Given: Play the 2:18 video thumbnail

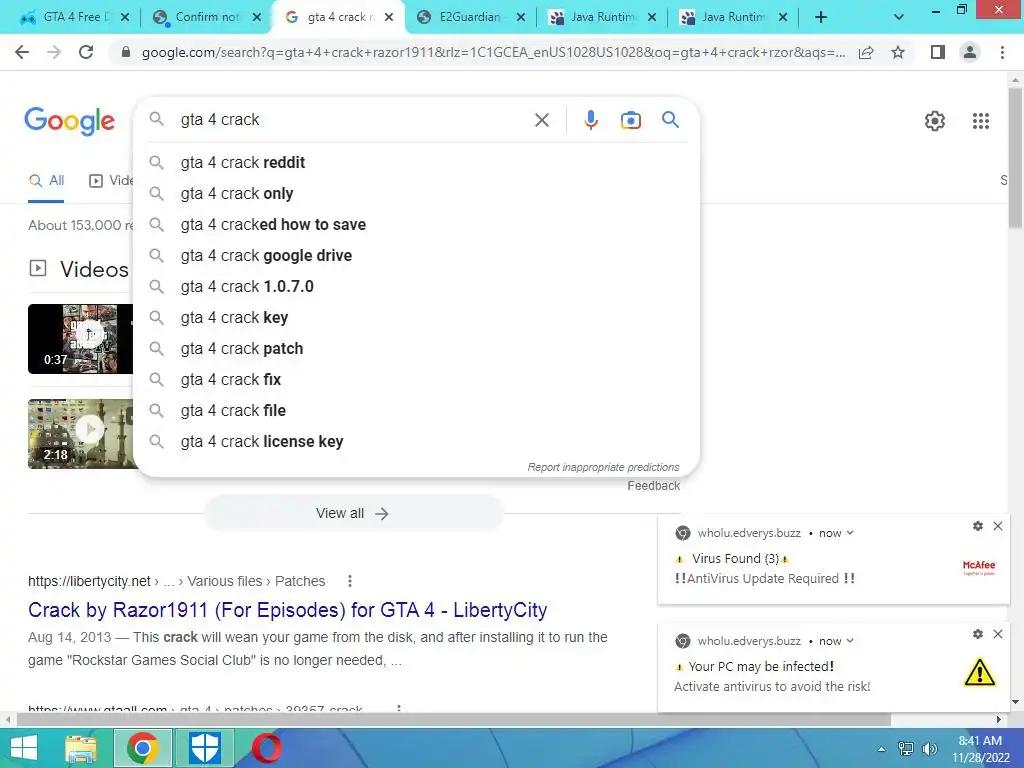Looking at the screenshot, I should 80,434.
